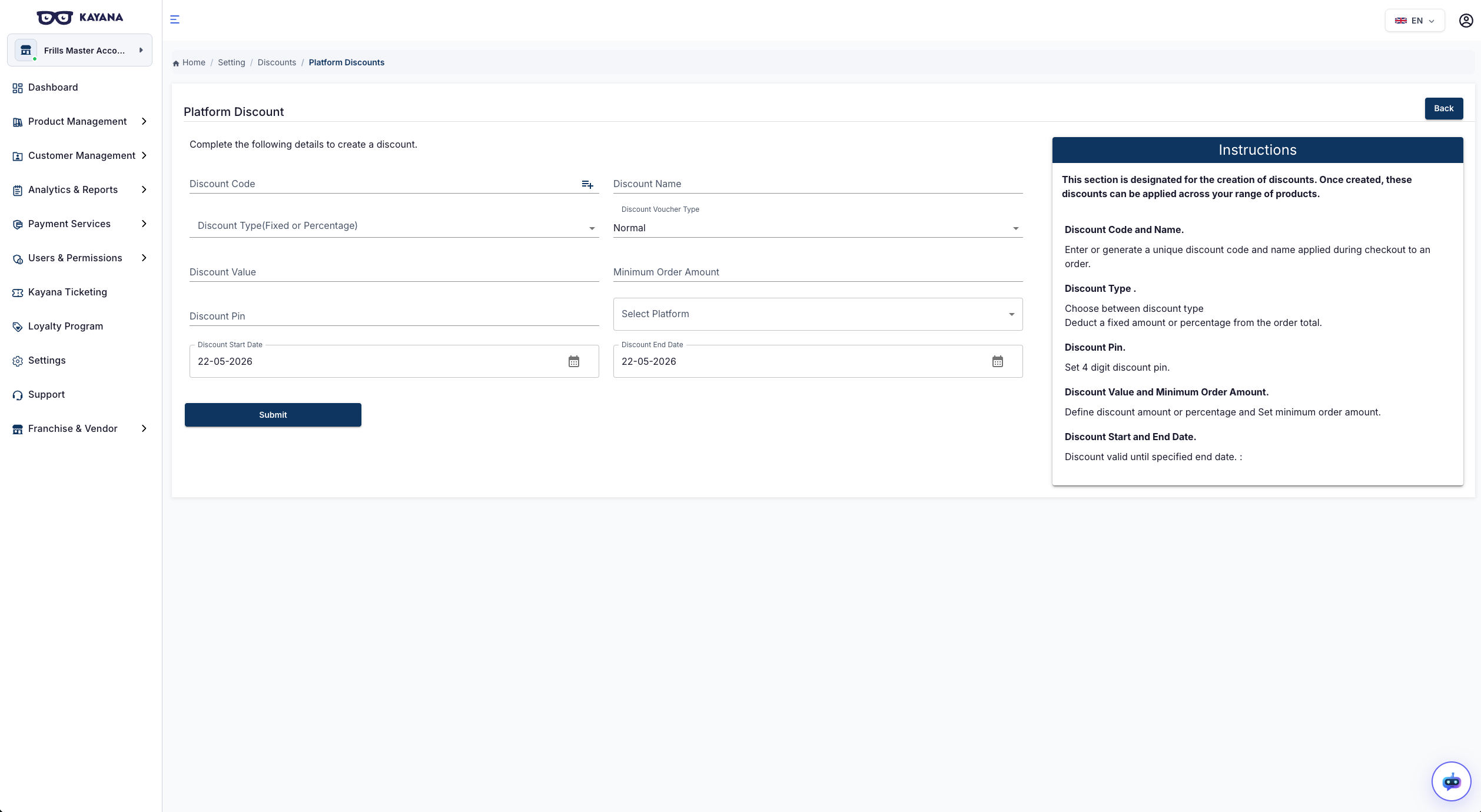Open the Discount End Date calendar icon
The height and width of the screenshot is (812, 1481).
coord(998,361)
